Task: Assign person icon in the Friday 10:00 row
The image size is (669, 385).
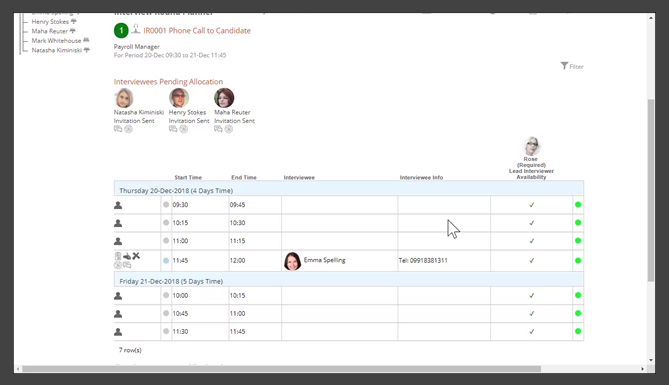Action: (118, 296)
